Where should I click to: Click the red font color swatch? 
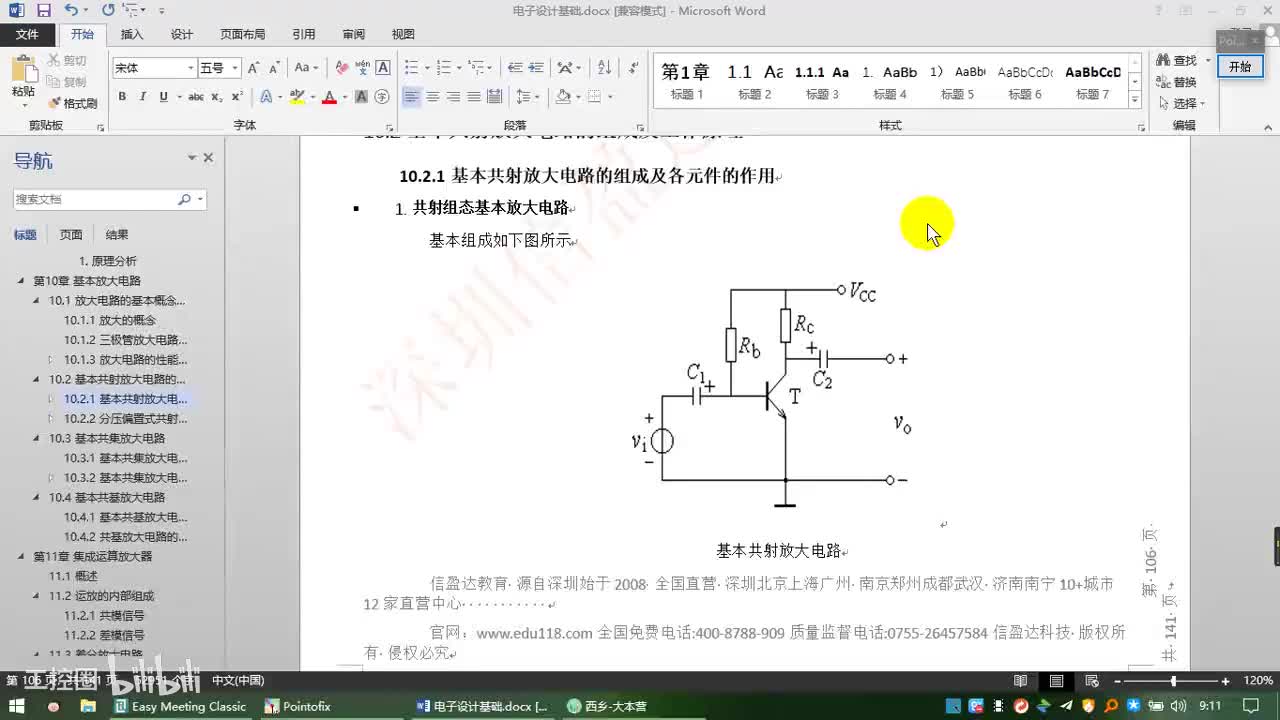coord(327,97)
